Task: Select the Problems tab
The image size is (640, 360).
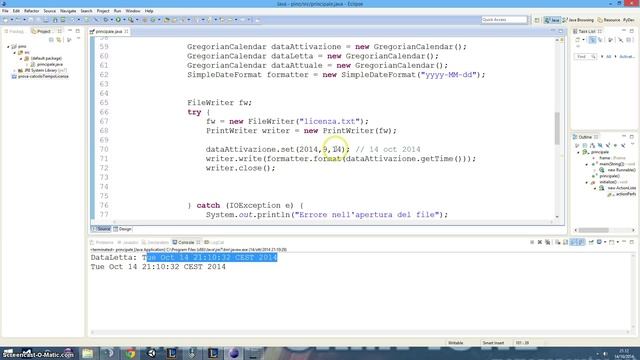Action: pos(102,242)
